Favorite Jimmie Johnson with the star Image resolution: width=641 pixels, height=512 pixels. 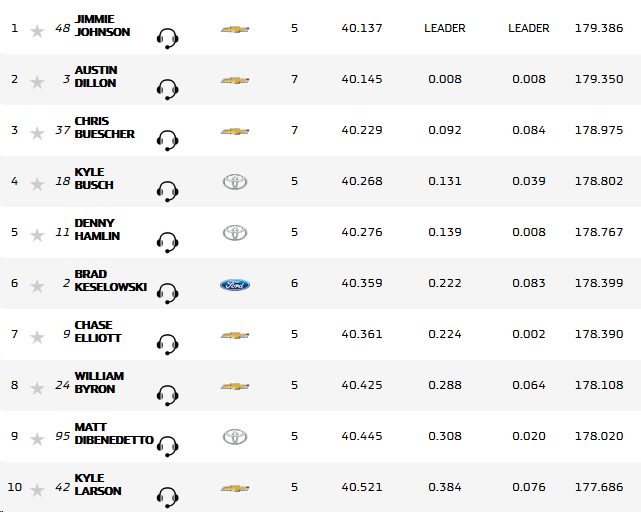pos(37,31)
